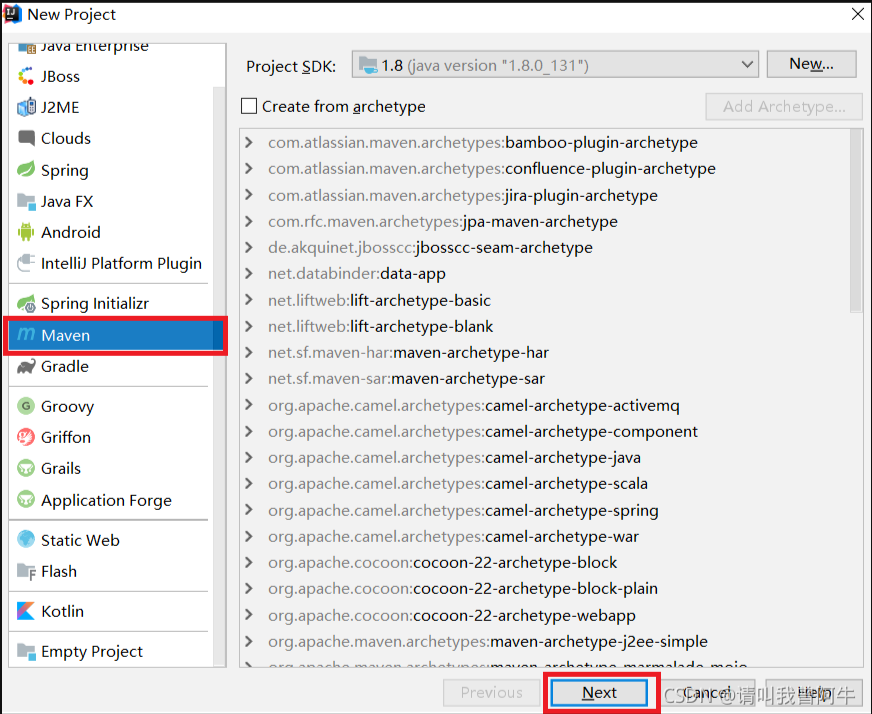Expand the camel-archetype-spring node
Viewport: 872px width, 714px height.
(249, 510)
